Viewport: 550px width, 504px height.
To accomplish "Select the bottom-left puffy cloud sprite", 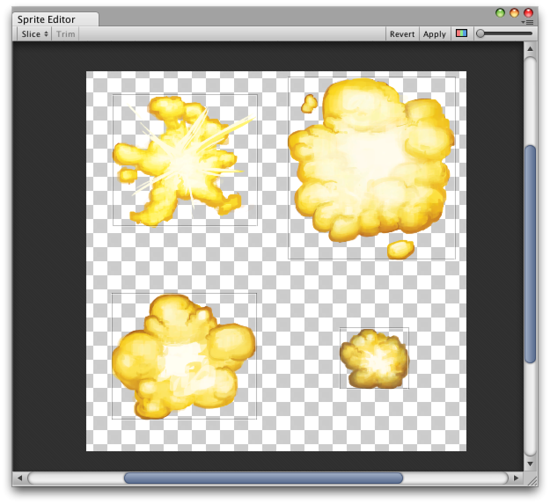I will (184, 356).
